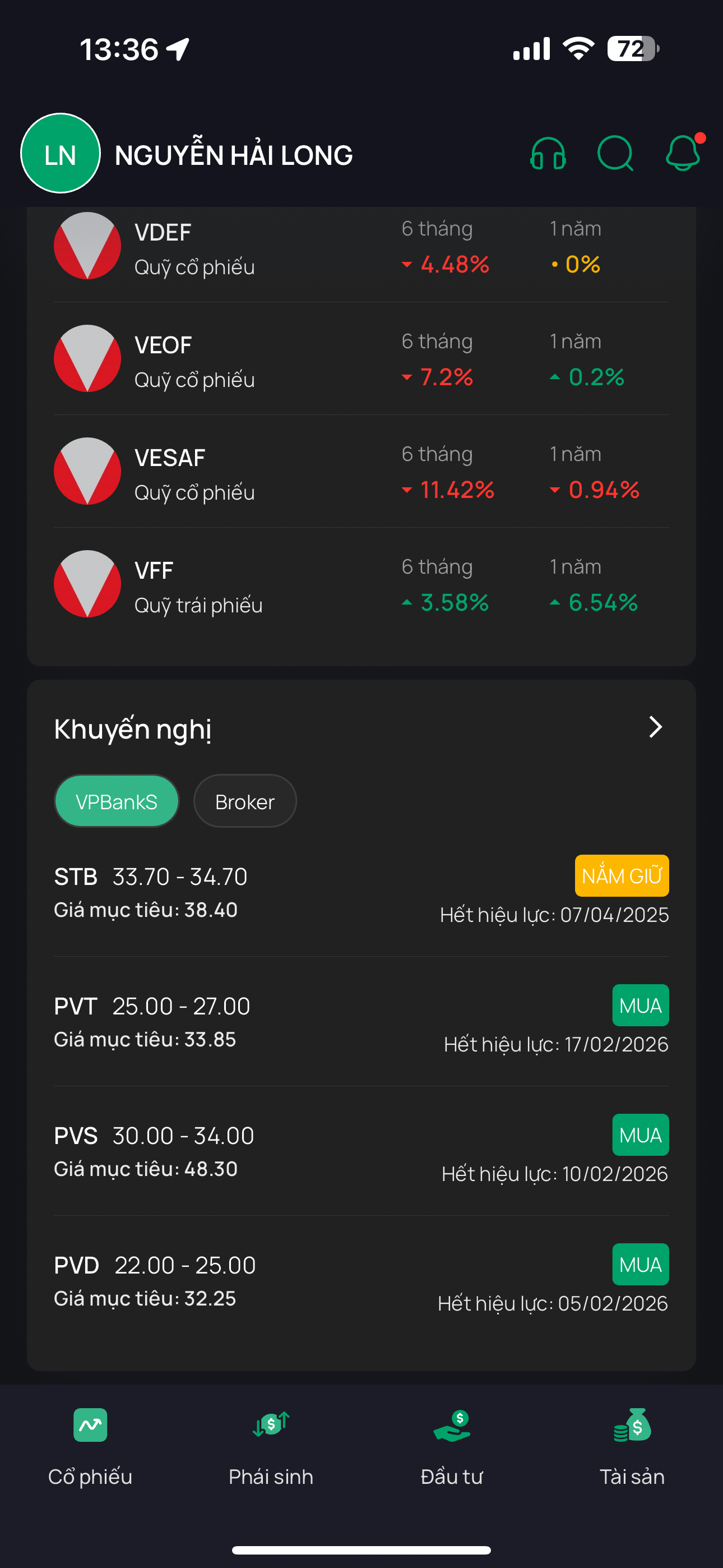Tap the VEOF fund logo
The image size is (723, 1568).
pos(87,358)
